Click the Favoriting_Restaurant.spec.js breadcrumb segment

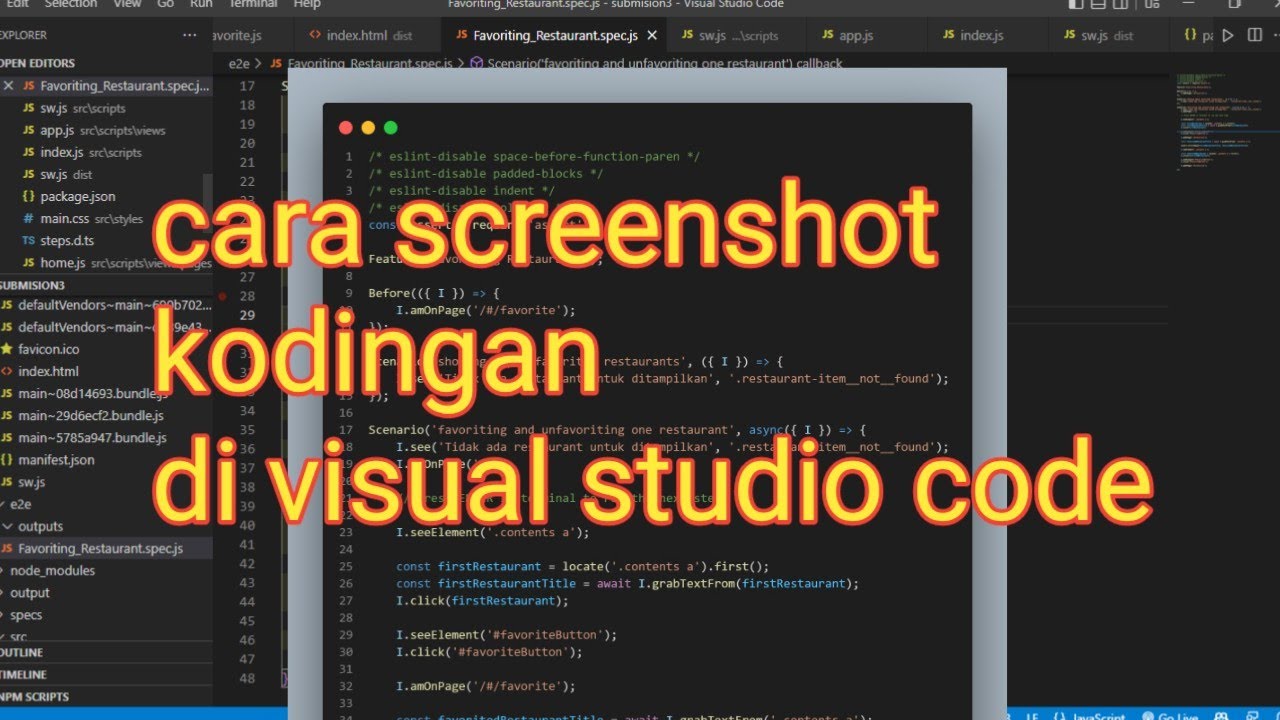coord(362,63)
